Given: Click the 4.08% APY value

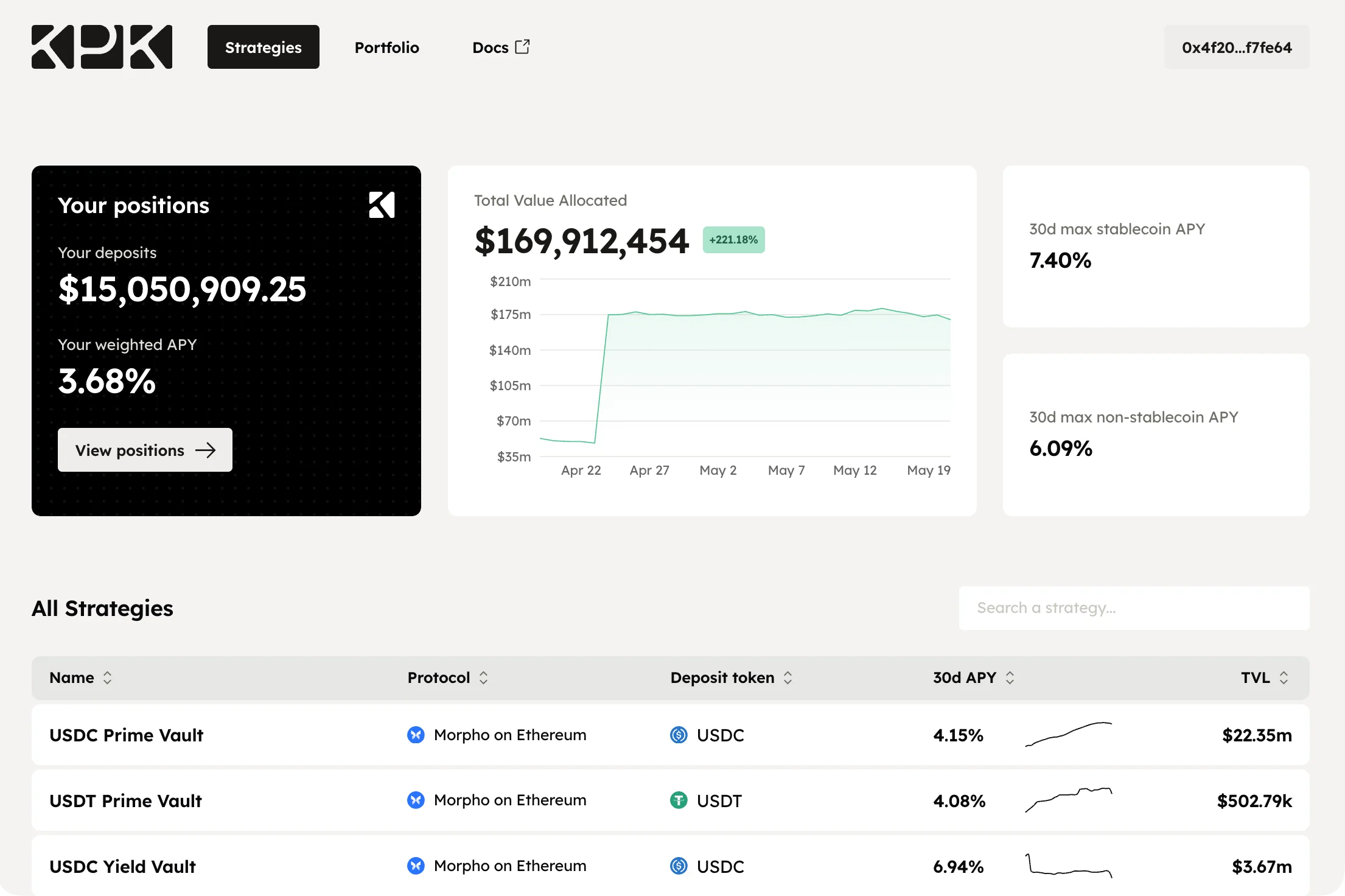Looking at the screenshot, I should 959,801.
